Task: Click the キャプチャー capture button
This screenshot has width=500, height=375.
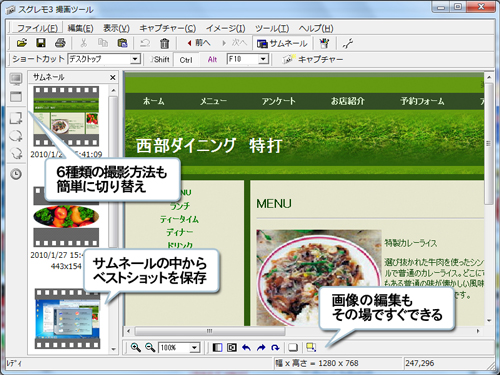Action: (x=313, y=59)
